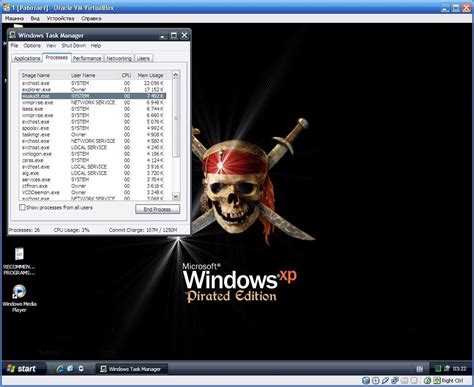
Task: Open the Устройства menu in VirtualBox
Action: 60,18
